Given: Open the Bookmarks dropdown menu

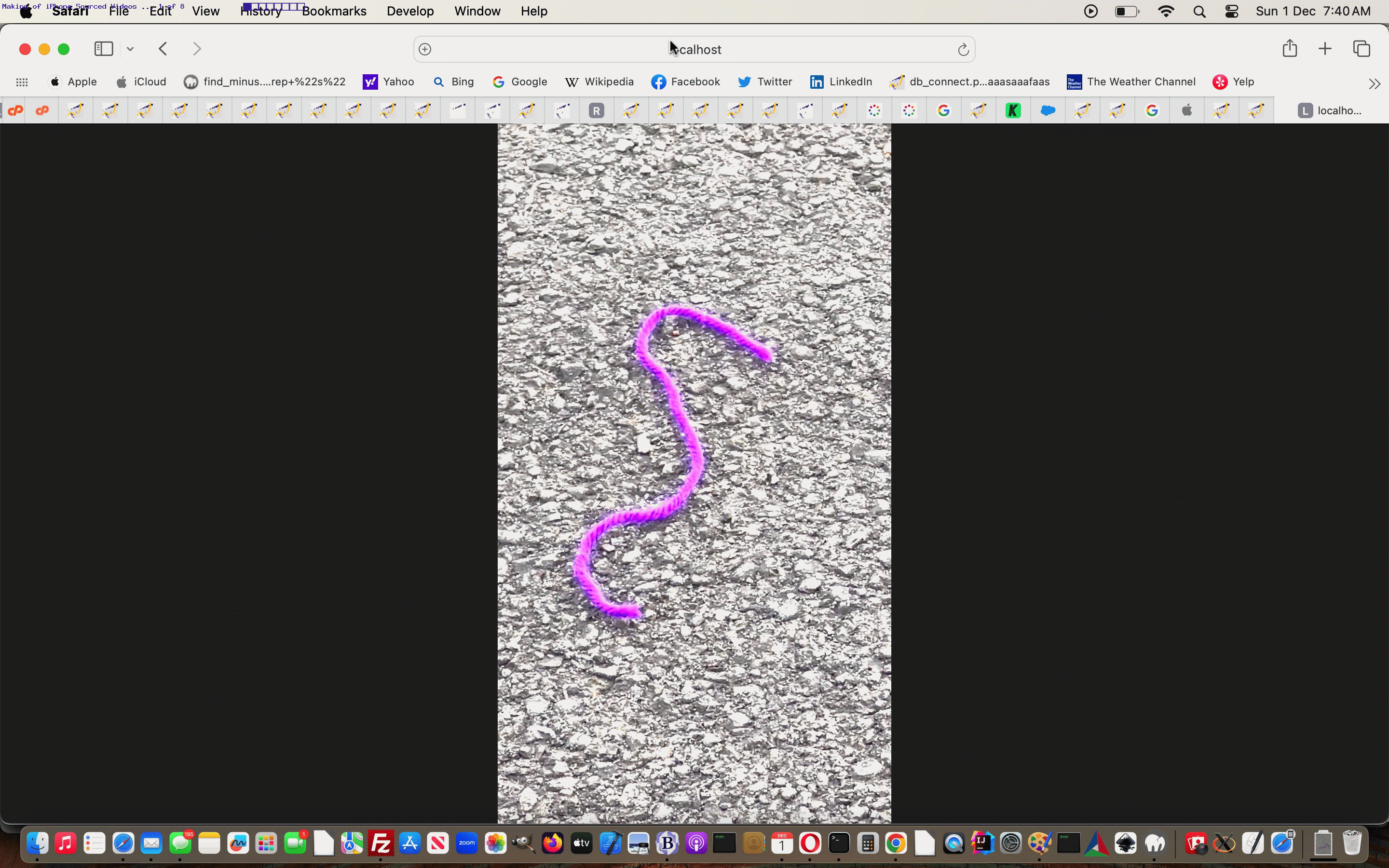Looking at the screenshot, I should click(x=334, y=11).
